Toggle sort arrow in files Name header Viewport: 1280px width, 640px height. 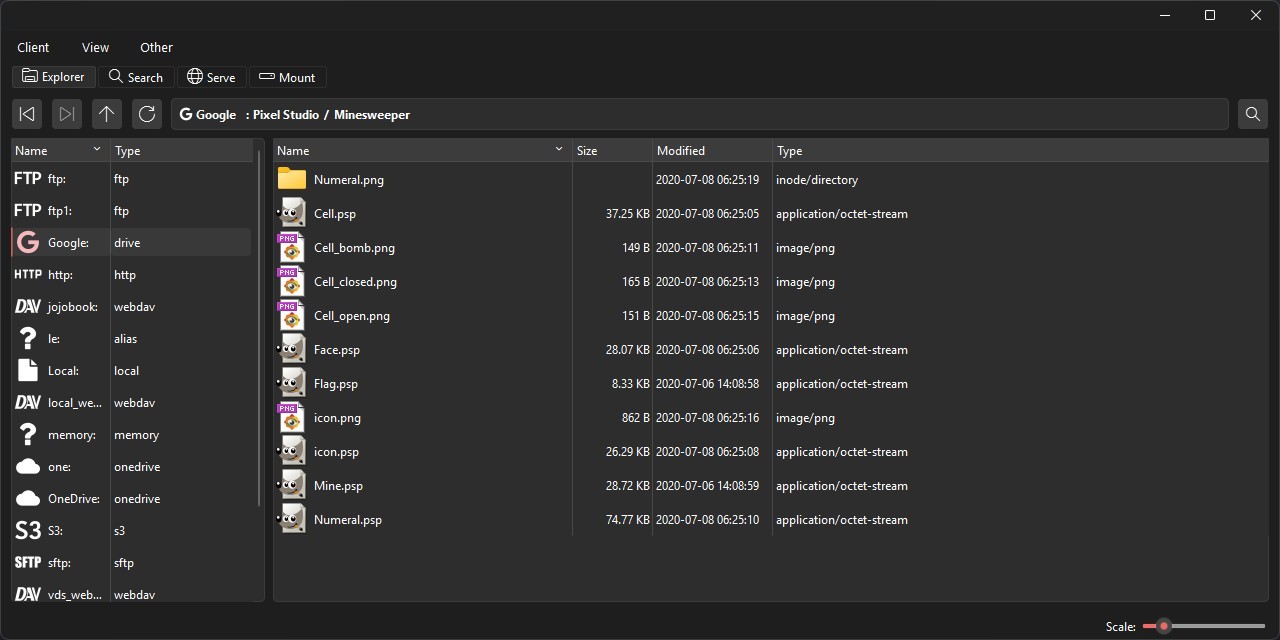pyautogui.click(x=559, y=149)
